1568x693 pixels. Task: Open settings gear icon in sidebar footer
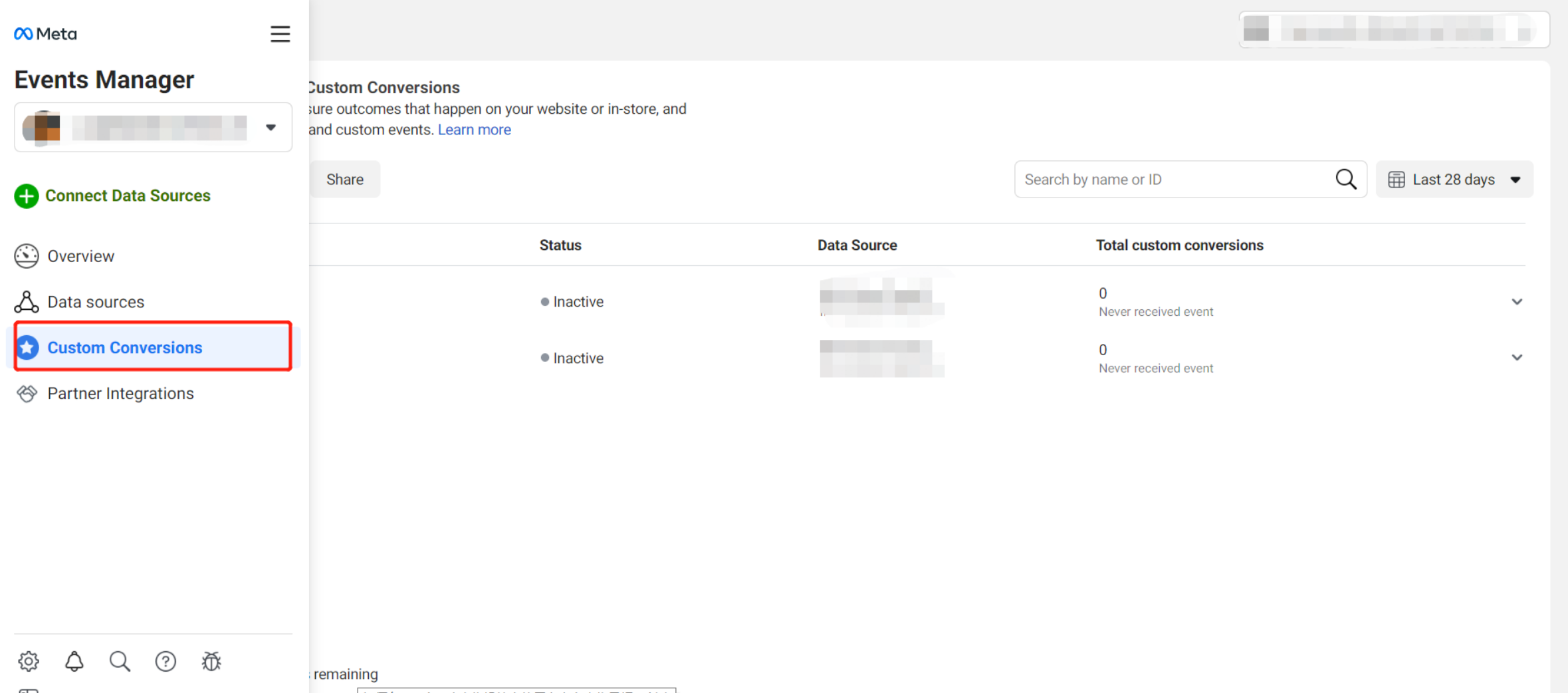[x=29, y=661]
